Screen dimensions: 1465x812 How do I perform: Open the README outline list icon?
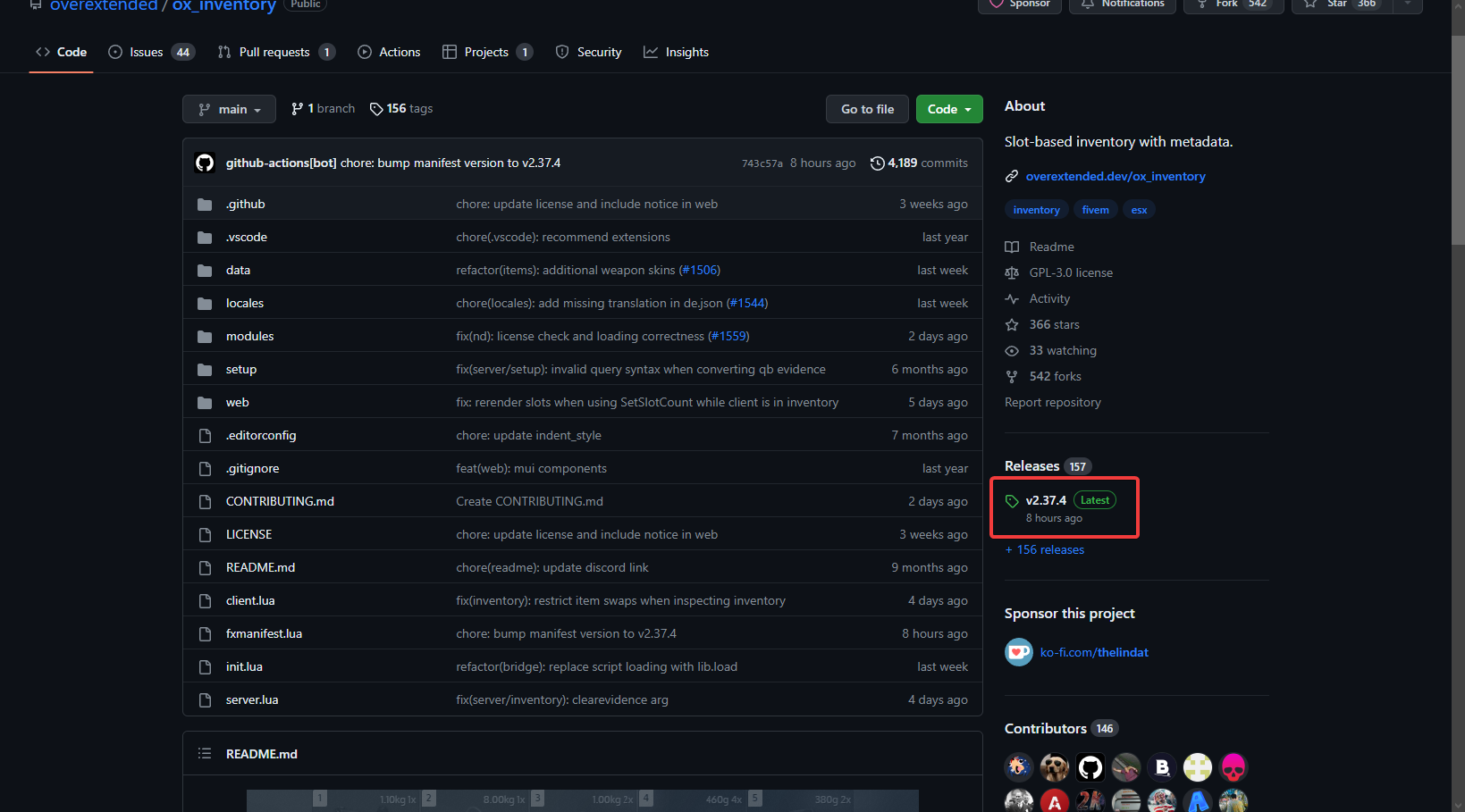click(x=205, y=754)
